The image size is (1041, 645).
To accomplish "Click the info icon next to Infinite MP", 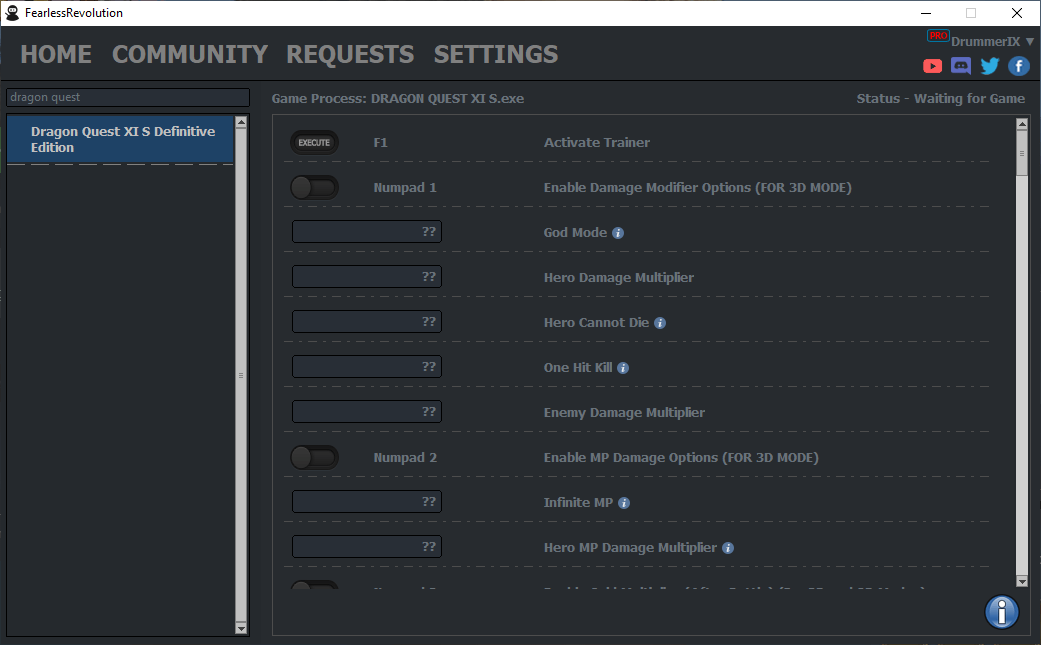I will click(x=624, y=503).
